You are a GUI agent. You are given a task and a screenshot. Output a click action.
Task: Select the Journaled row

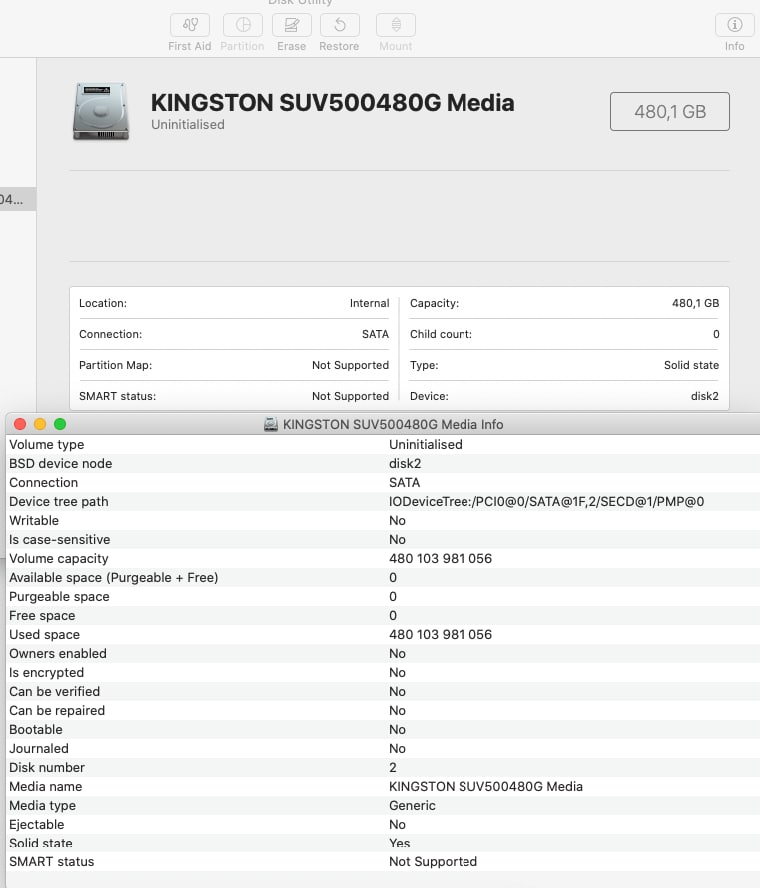click(383, 749)
